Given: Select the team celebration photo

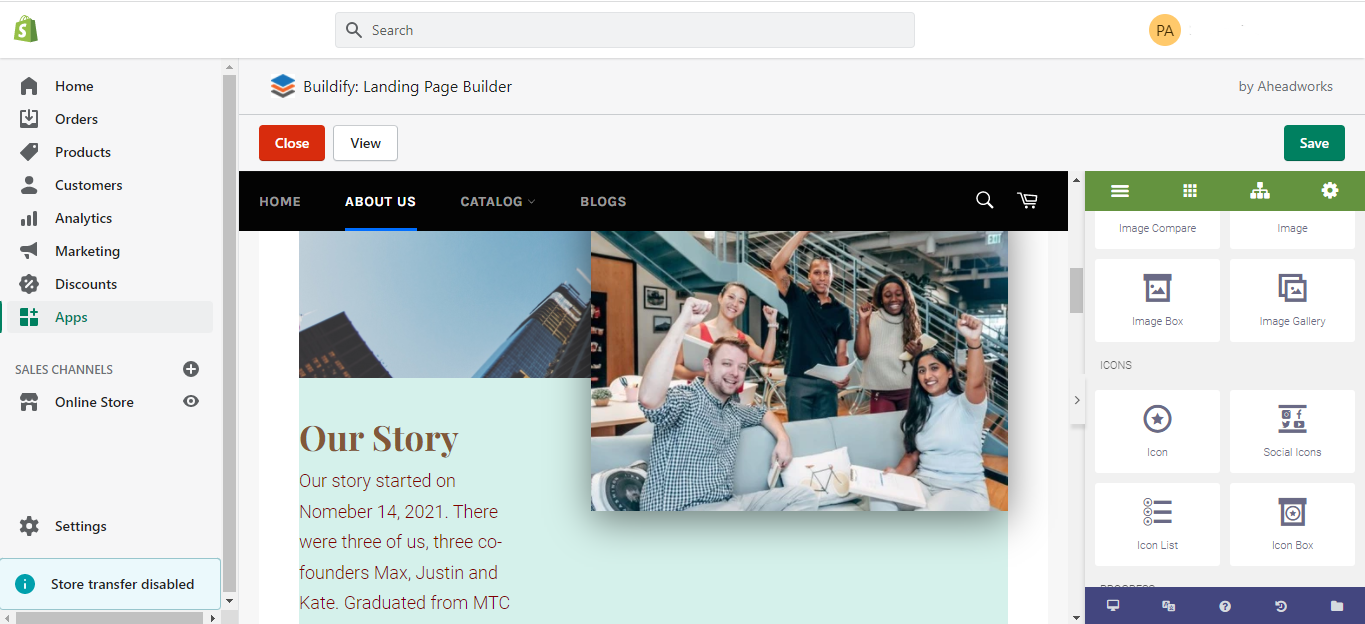Looking at the screenshot, I should click(799, 371).
